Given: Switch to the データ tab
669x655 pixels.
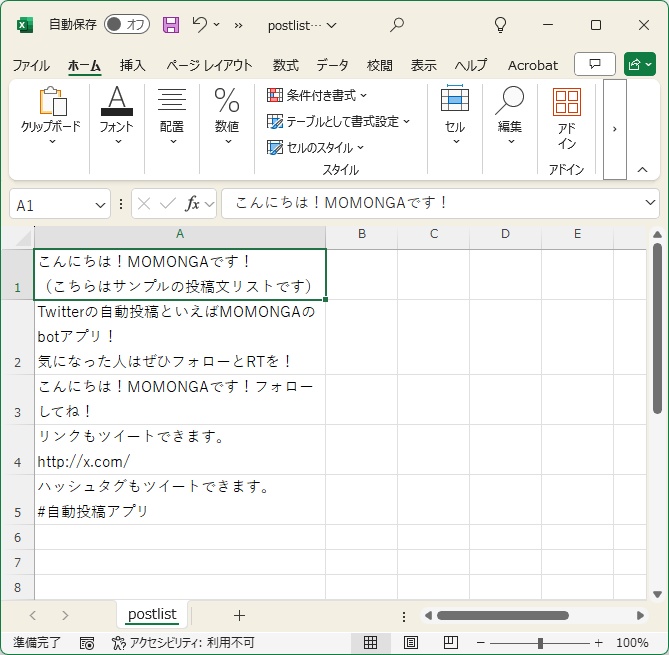Looking at the screenshot, I should 332,65.
